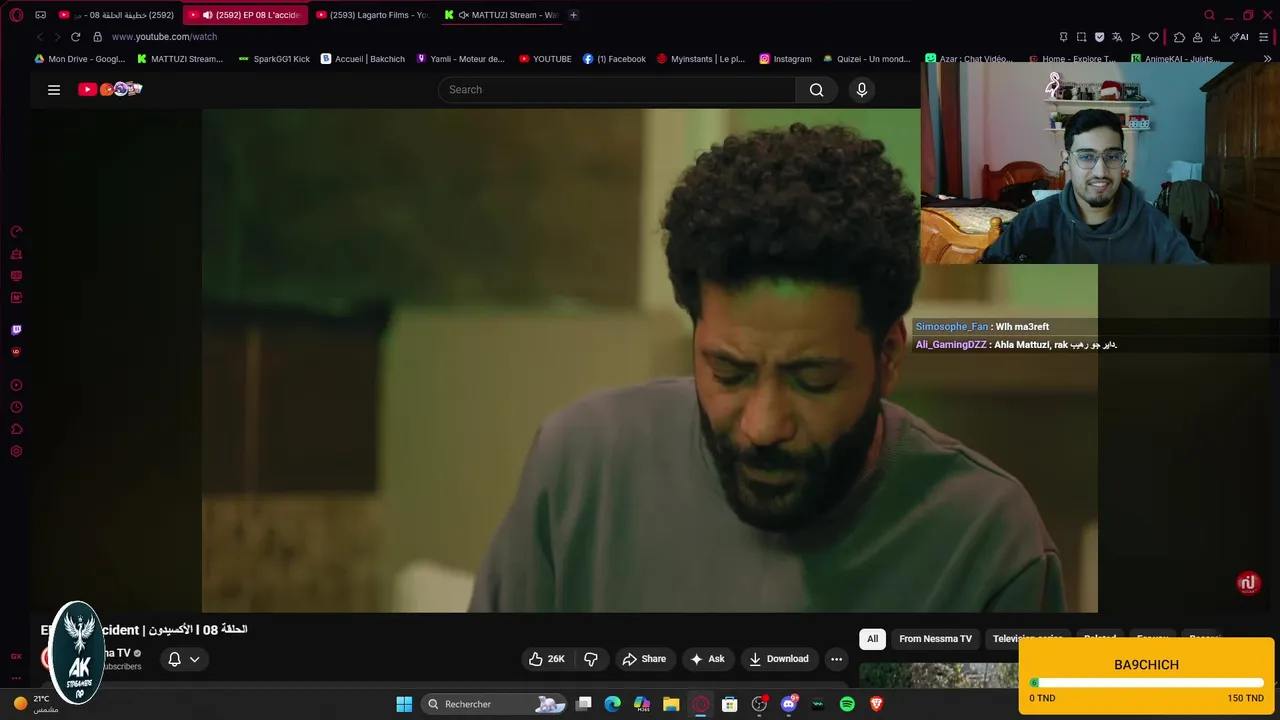Go back using the browser back arrow

pyautogui.click(x=40, y=37)
